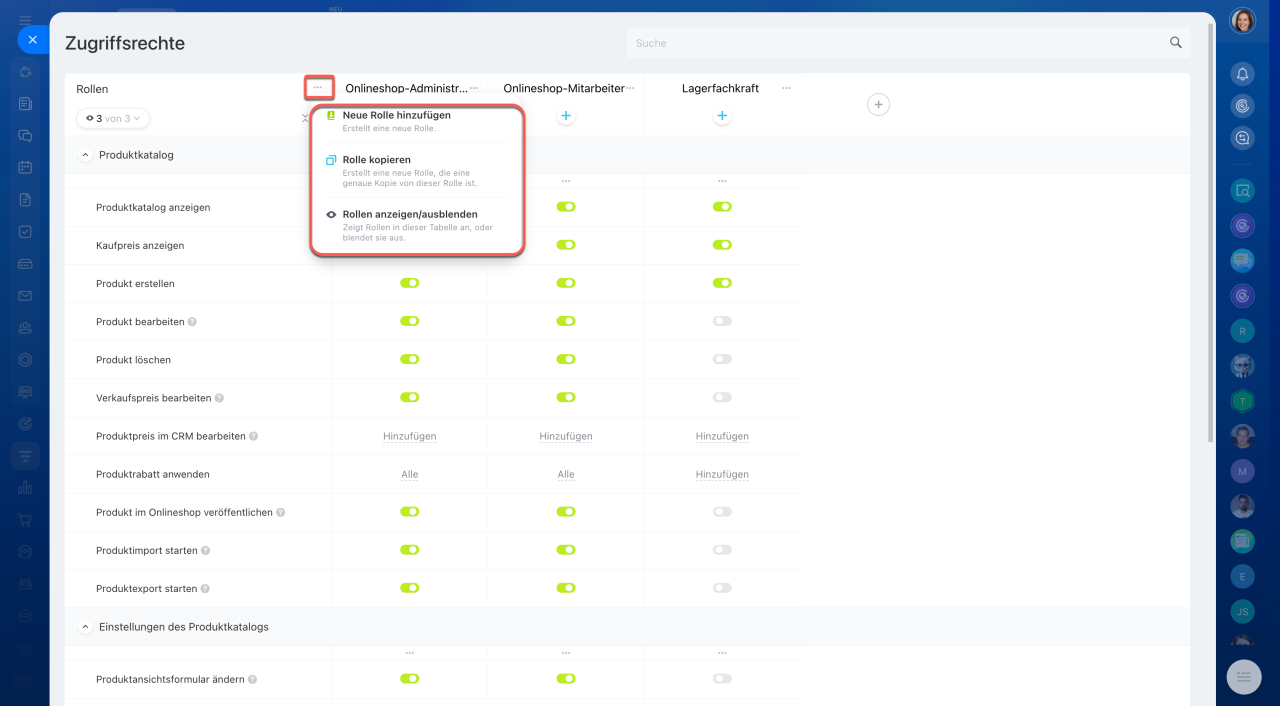Open left sidebar hamburger menu
Screen dimensions: 1280x706
[x=25, y=21]
